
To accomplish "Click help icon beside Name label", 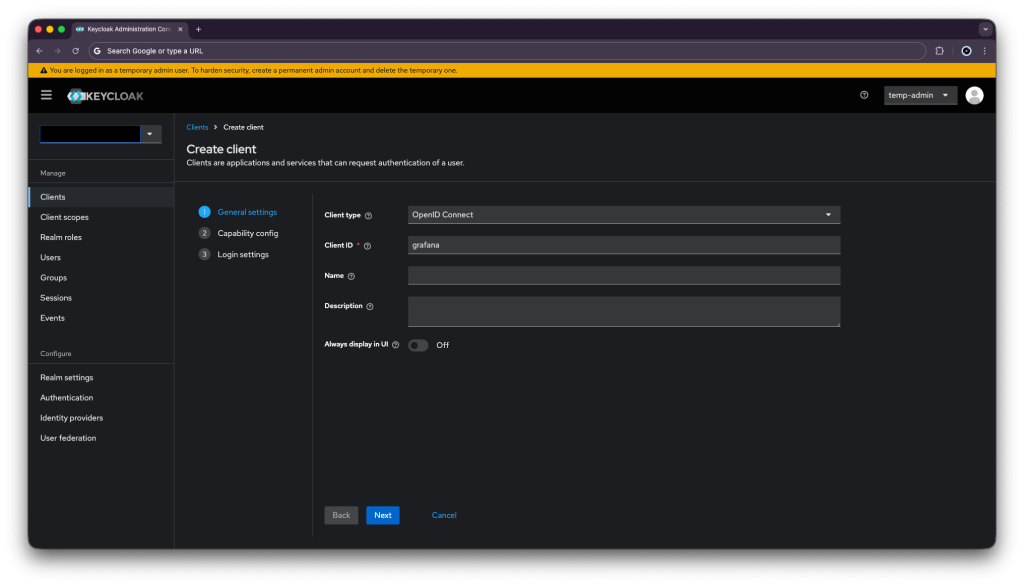I will coord(351,276).
